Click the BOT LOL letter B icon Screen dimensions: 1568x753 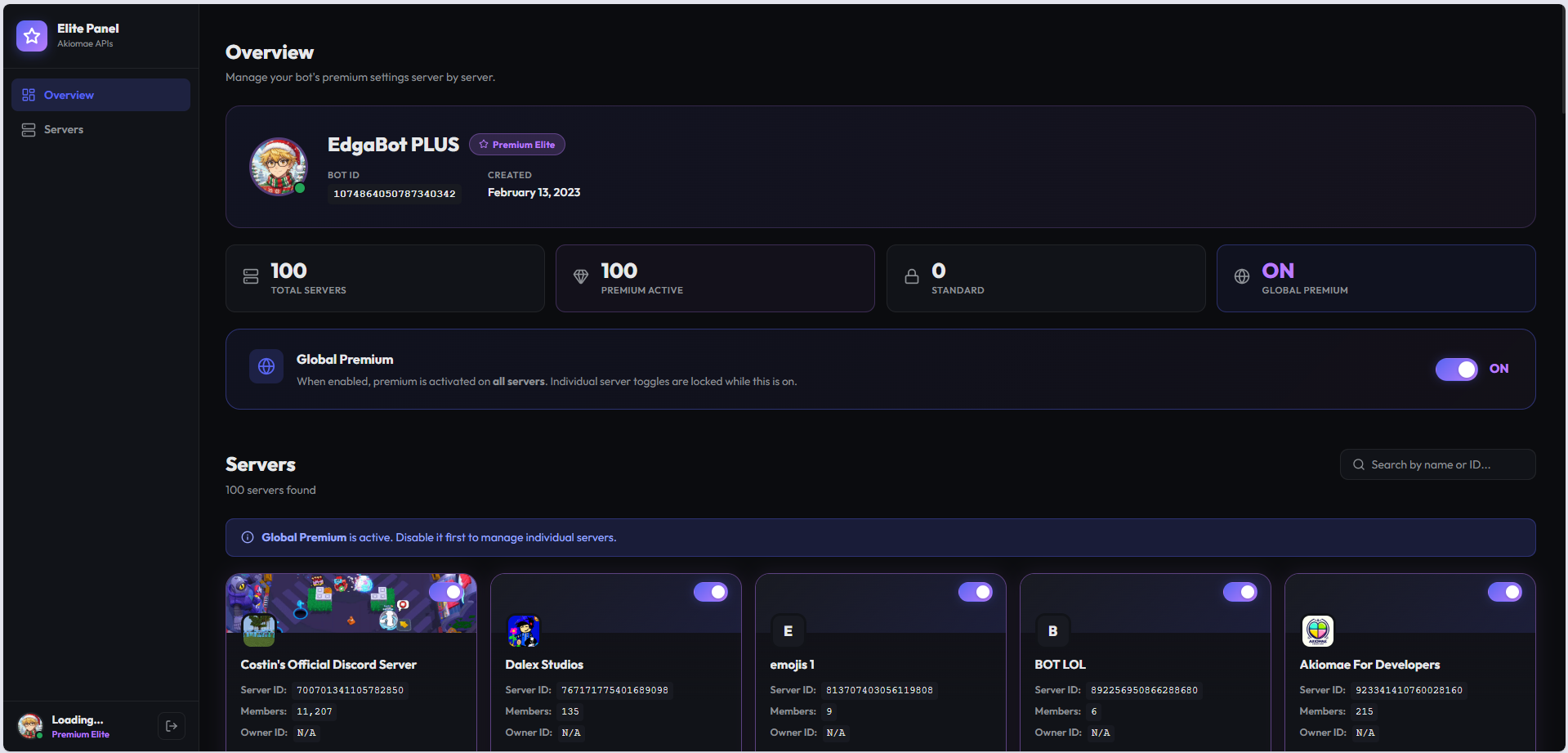(1053, 631)
